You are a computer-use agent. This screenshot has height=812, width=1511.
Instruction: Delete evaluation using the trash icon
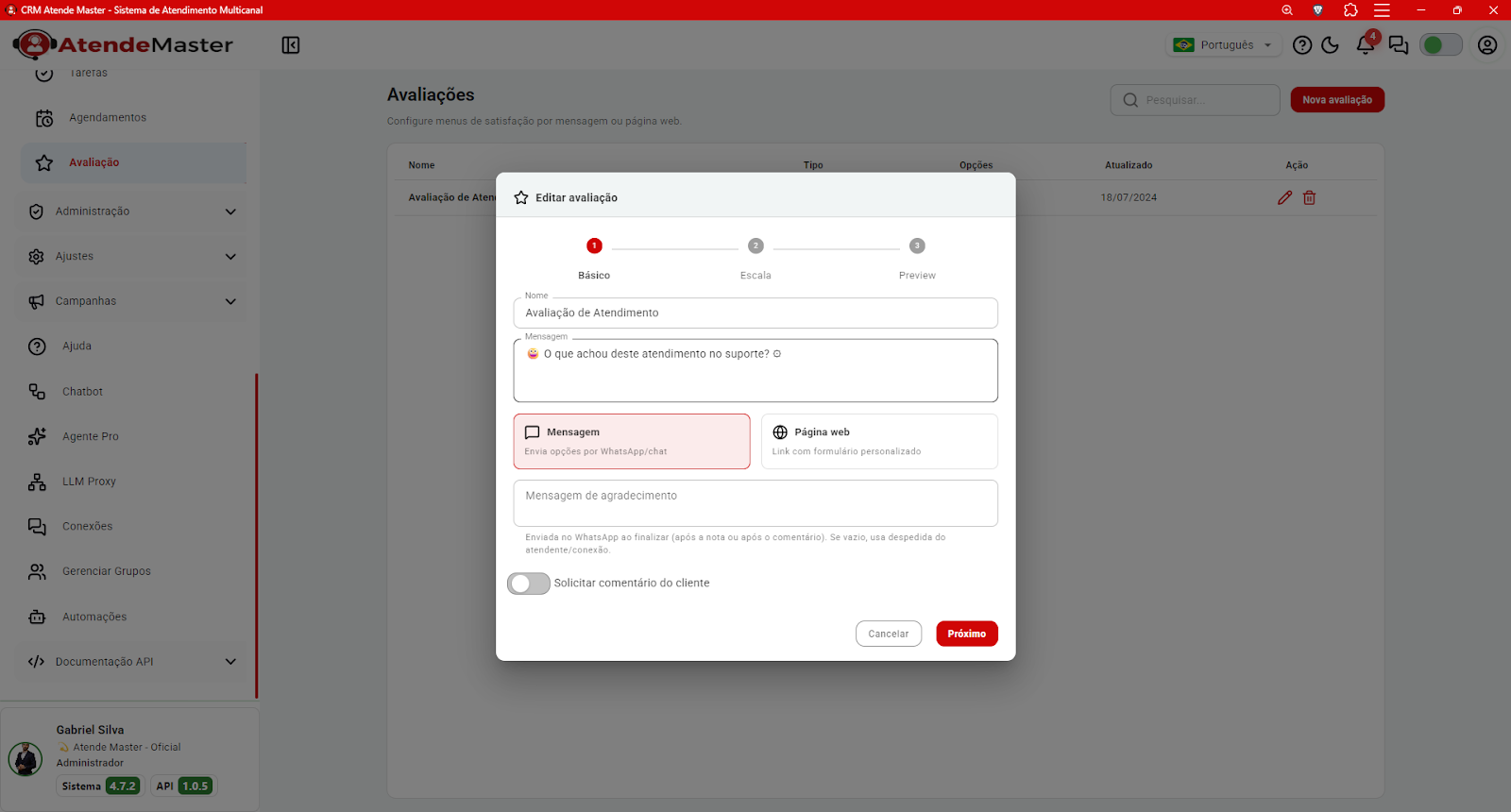point(1310,197)
